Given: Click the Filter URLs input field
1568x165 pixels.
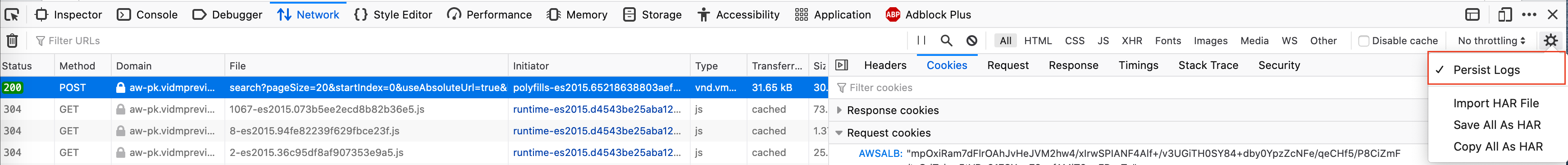Looking at the screenshot, I should tap(469, 41).
